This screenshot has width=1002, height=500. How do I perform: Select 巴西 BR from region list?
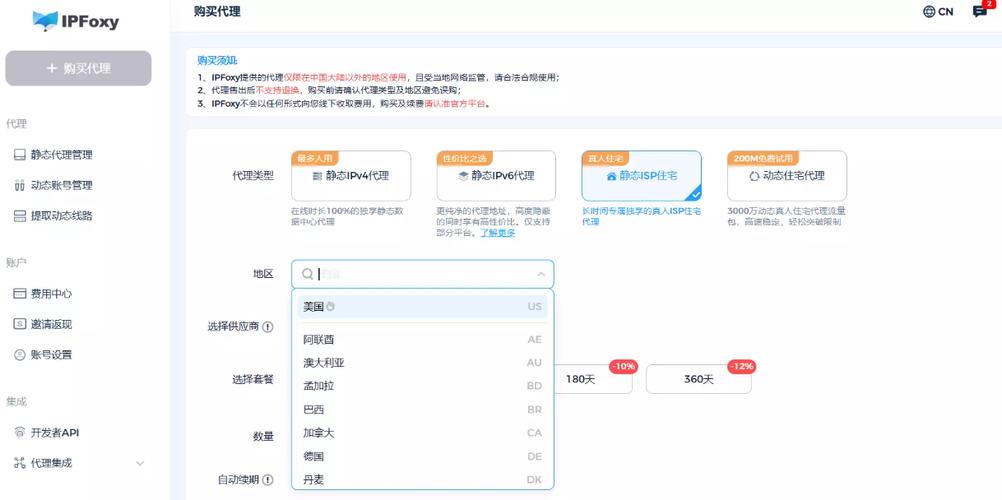[422, 410]
